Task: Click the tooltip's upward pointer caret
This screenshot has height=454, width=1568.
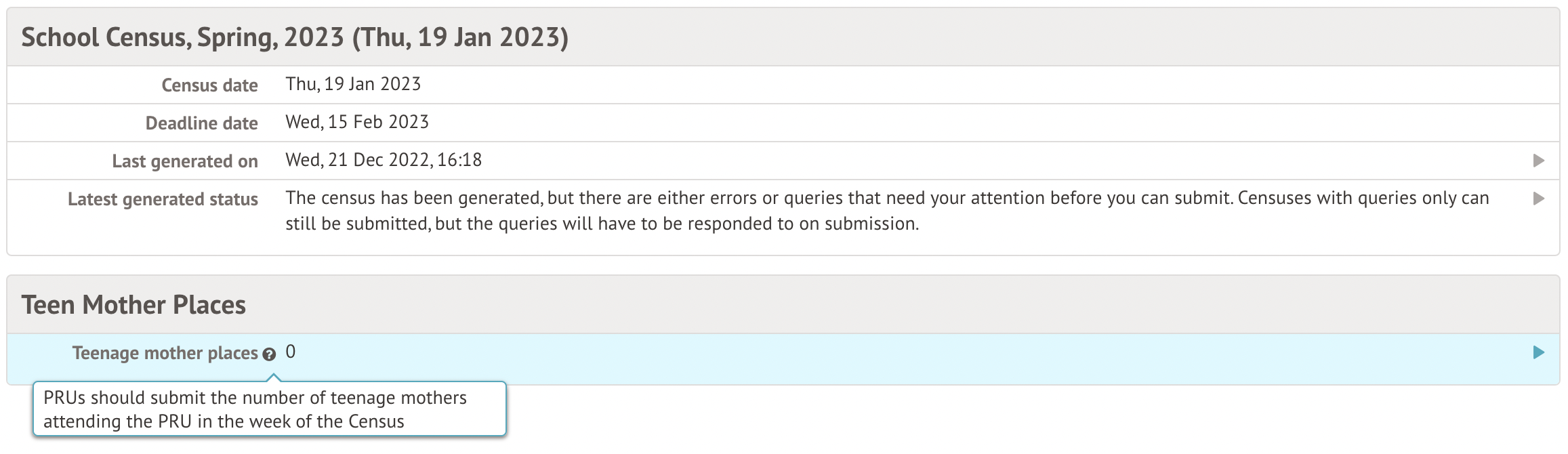Action: click(272, 377)
